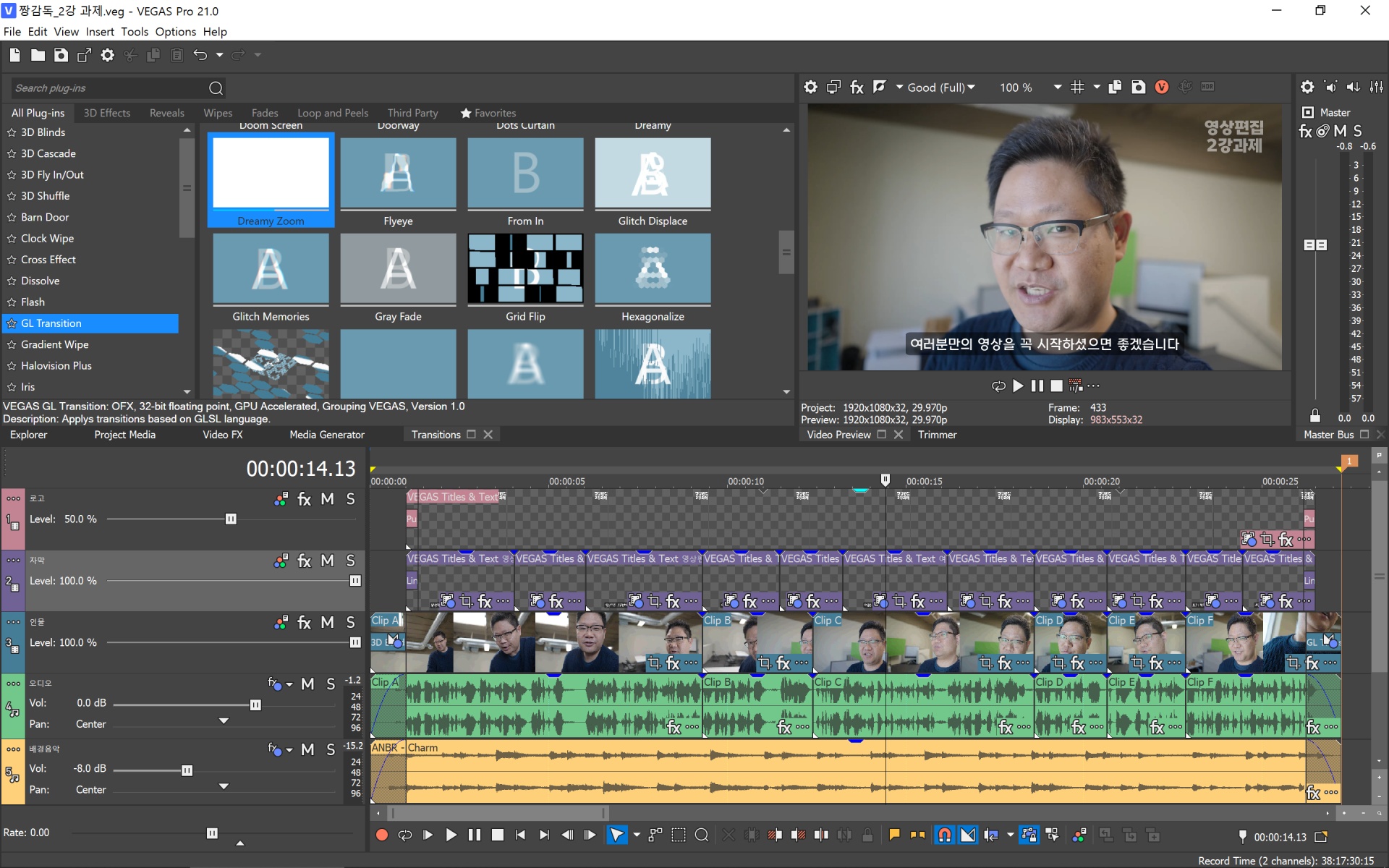Click the Record button in transport bar
Viewport: 1389px width, 868px height.
tap(382, 835)
